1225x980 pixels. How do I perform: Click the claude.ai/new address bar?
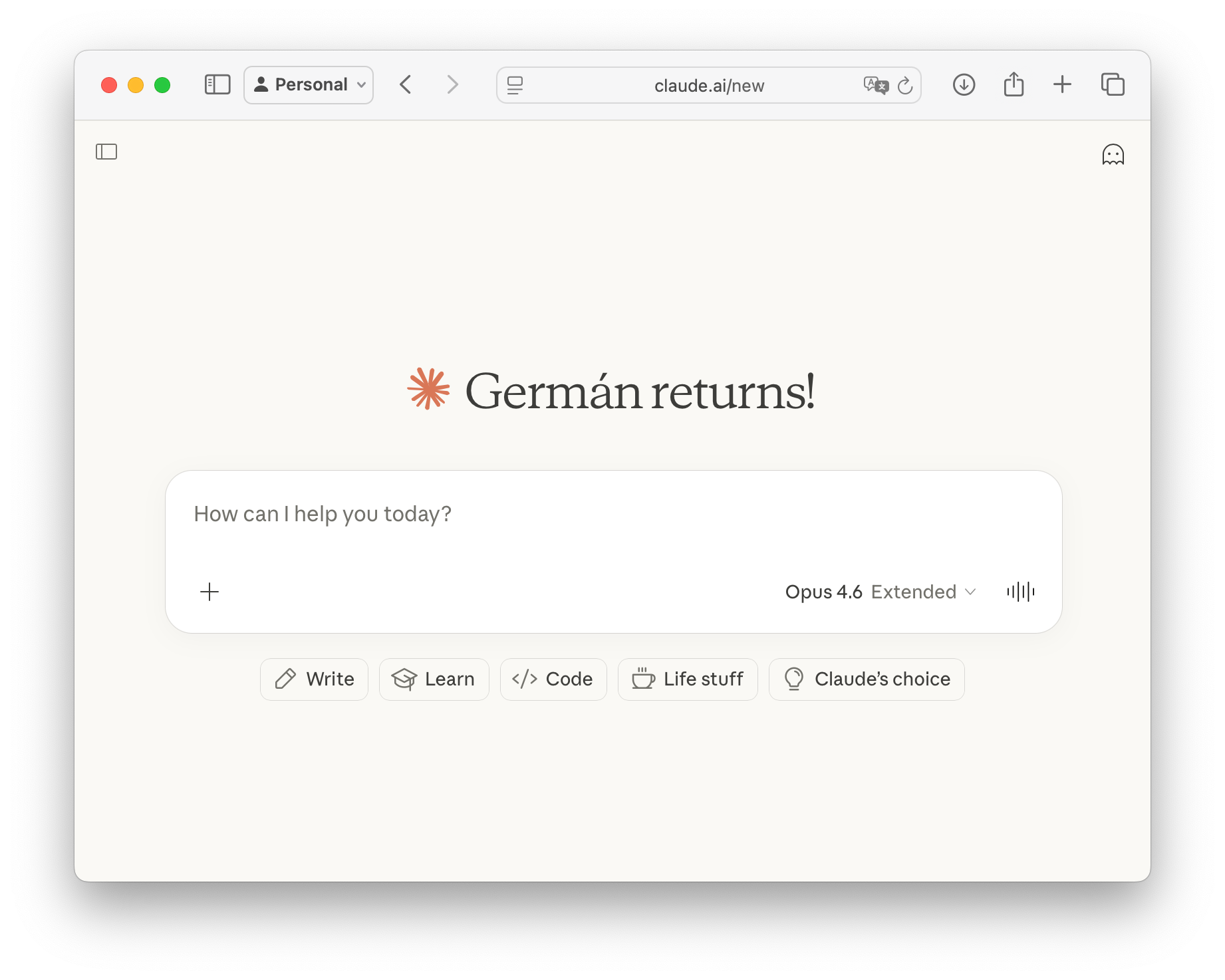click(x=708, y=85)
